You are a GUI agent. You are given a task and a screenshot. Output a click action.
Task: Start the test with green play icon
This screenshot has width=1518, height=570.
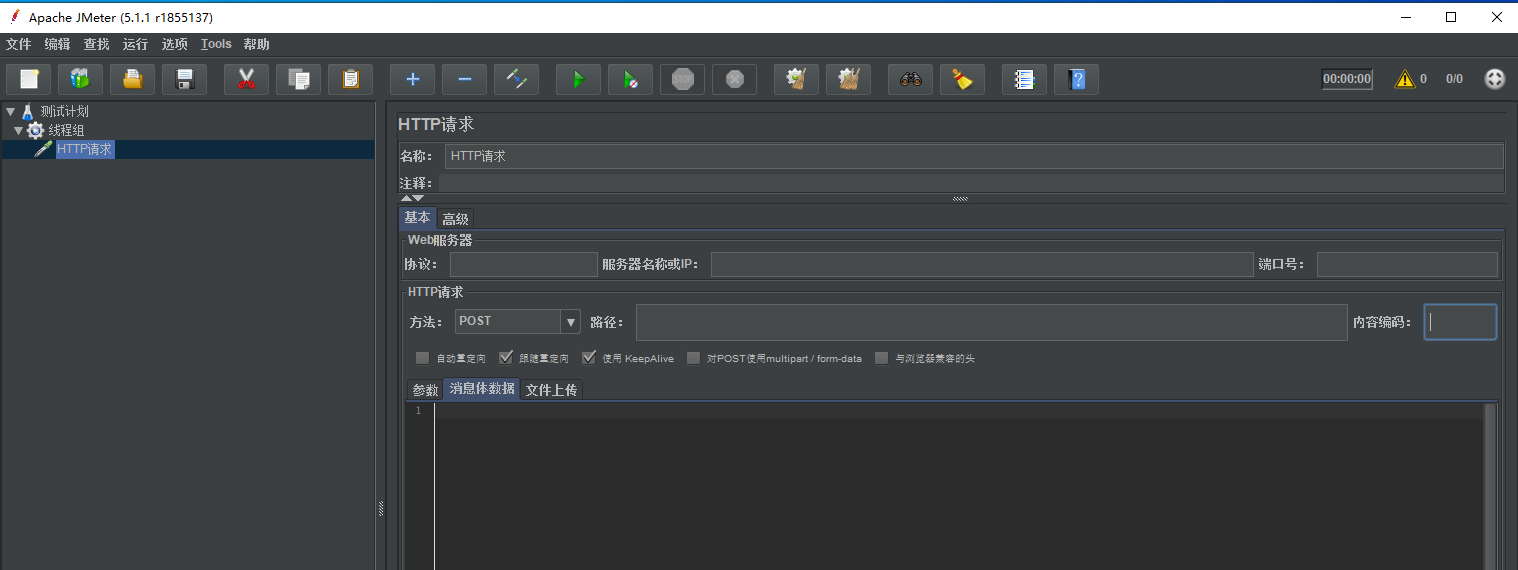click(x=578, y=79)
